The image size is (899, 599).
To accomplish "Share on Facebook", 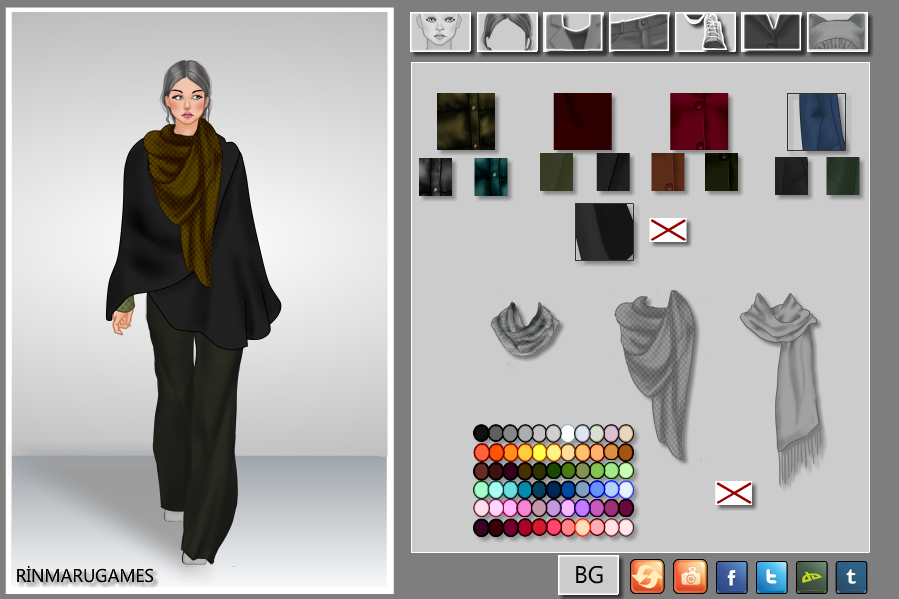I will click(x=732, y=577).
